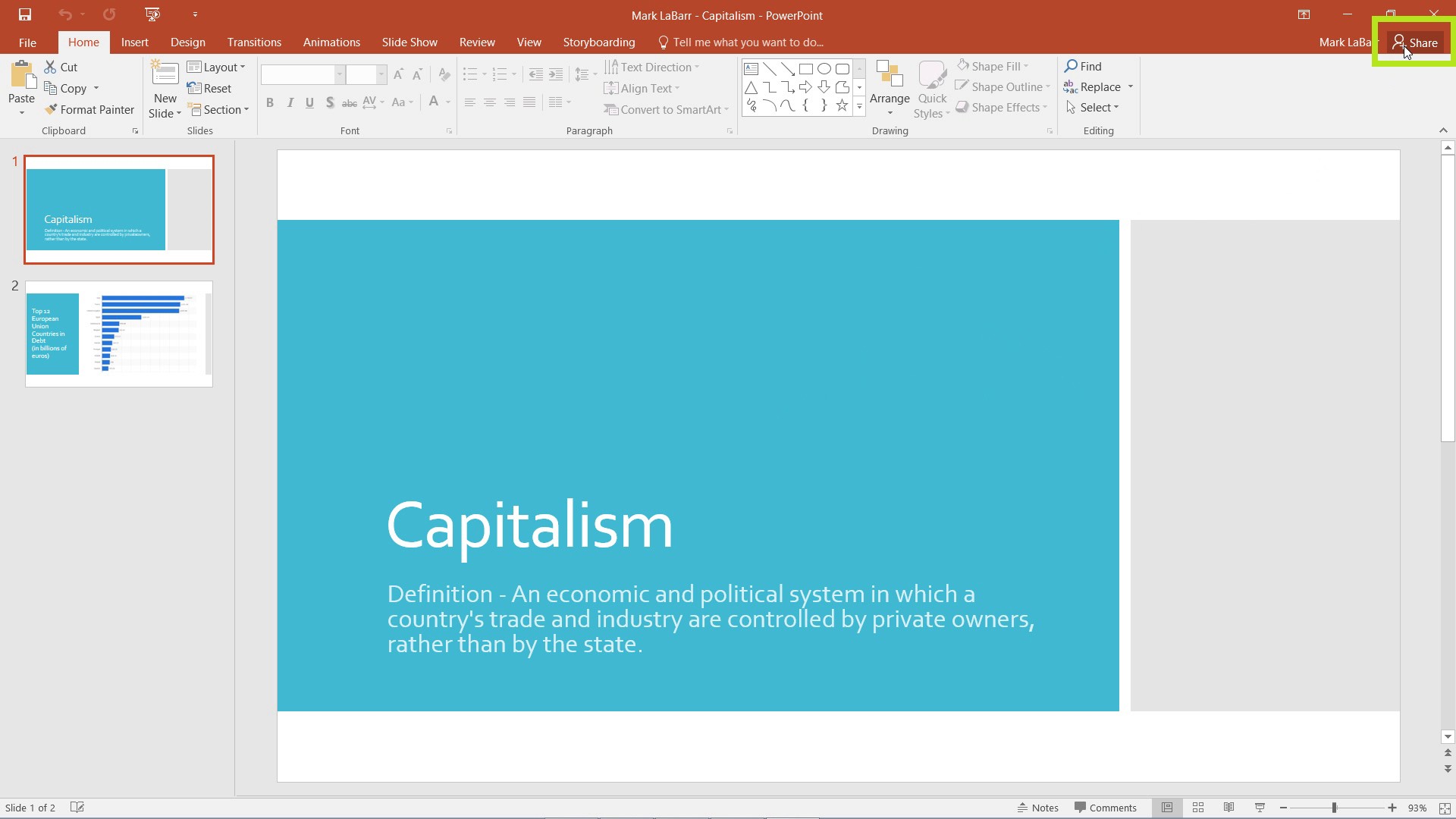Select slide 2 thumbnail in panel

point(119,333)
